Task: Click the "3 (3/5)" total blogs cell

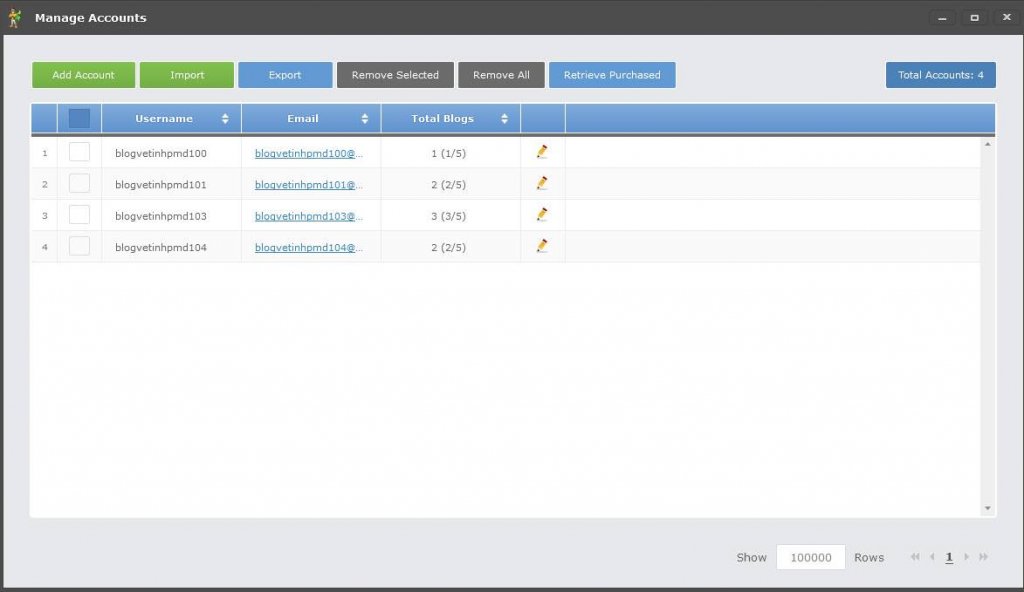Action: click(451, 216)
